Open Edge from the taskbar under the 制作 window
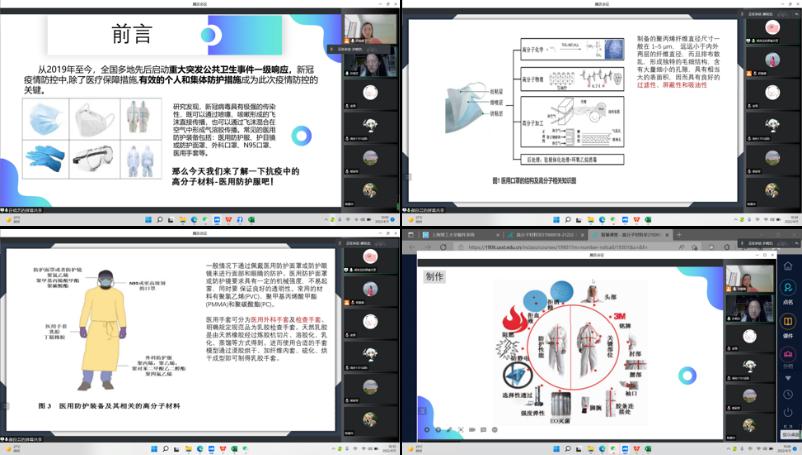This screenshot has width=802, height=455. tap(602, 449)
